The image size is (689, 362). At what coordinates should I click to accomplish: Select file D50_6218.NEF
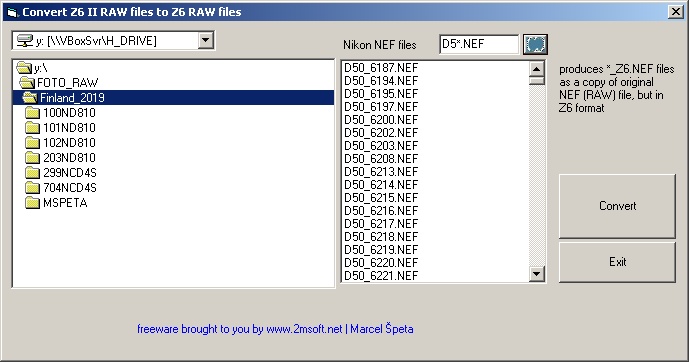coord(381,236)
